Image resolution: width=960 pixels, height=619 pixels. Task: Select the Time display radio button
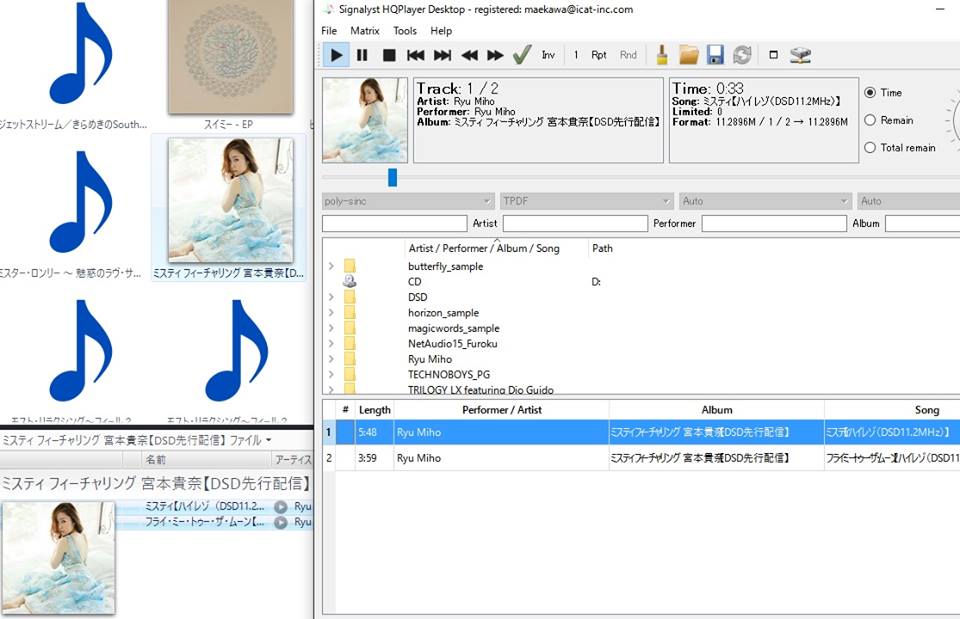point(870,92)
